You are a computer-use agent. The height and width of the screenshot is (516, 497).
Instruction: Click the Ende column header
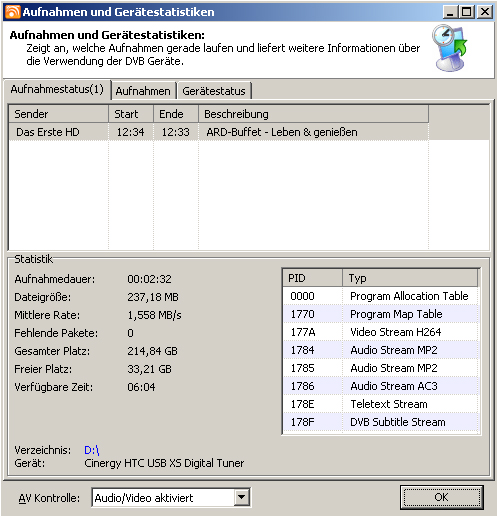176,114
